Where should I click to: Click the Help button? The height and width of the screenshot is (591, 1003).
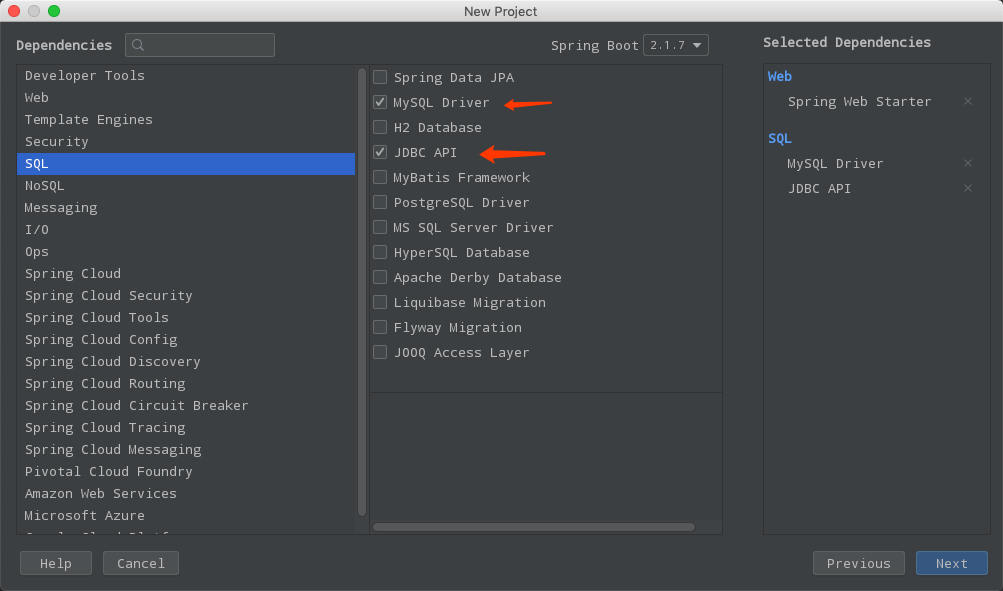[56, 563]
